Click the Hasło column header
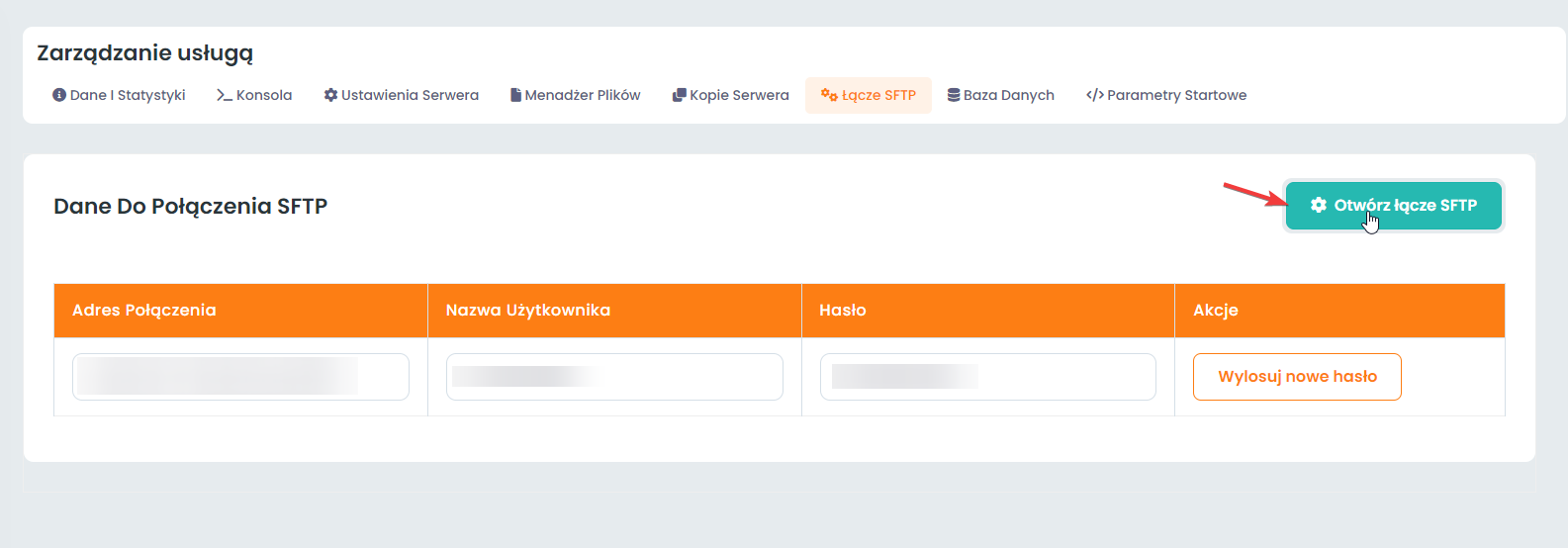This screenshot has width=1568, height=548. (843, 311)
